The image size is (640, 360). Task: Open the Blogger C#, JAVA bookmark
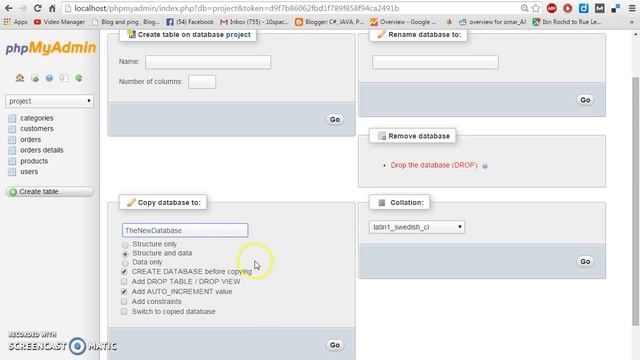click(x=329, y=22)
